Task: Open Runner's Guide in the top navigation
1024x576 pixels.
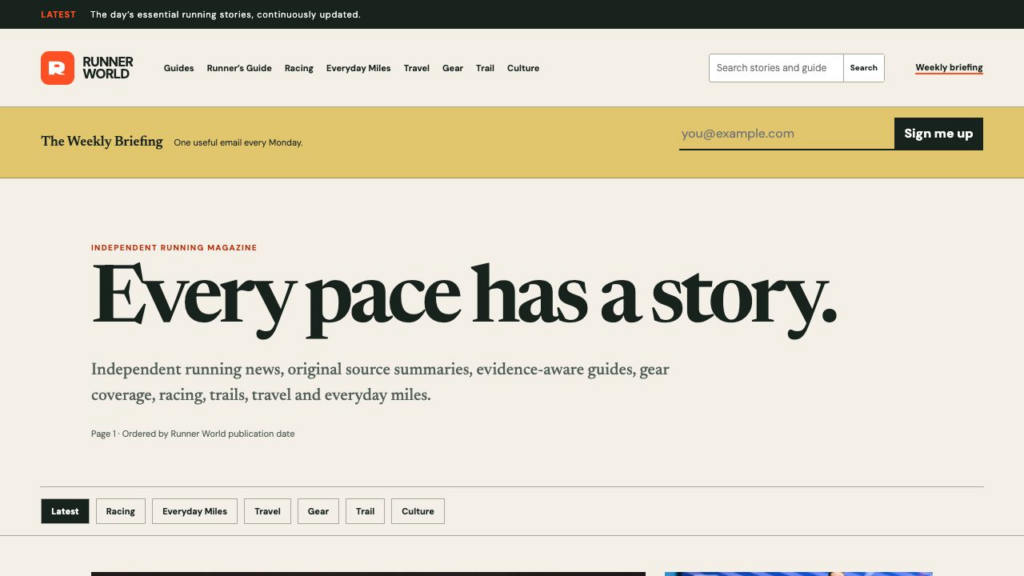Action: coord(239,68)
